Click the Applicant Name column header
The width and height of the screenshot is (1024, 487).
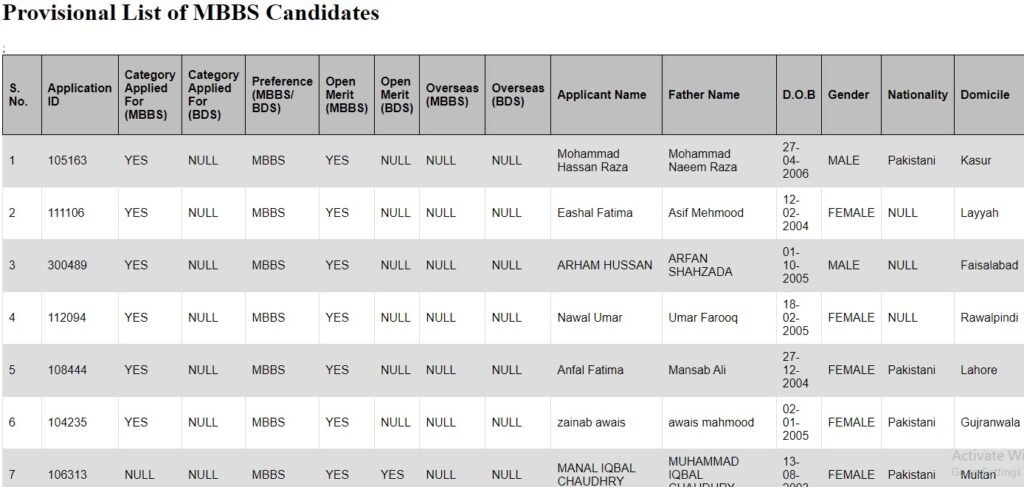[x=601, y=95]
